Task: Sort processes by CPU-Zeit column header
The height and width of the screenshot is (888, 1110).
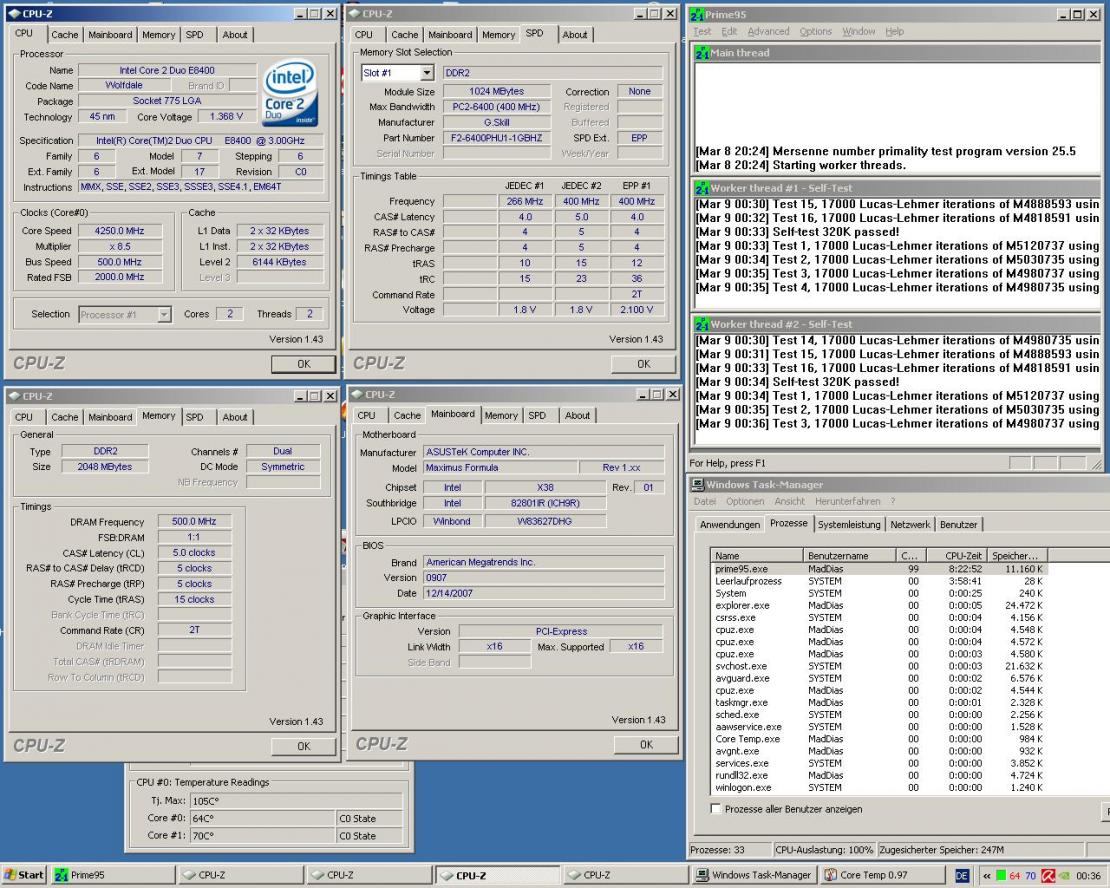Action: point(956,556)
